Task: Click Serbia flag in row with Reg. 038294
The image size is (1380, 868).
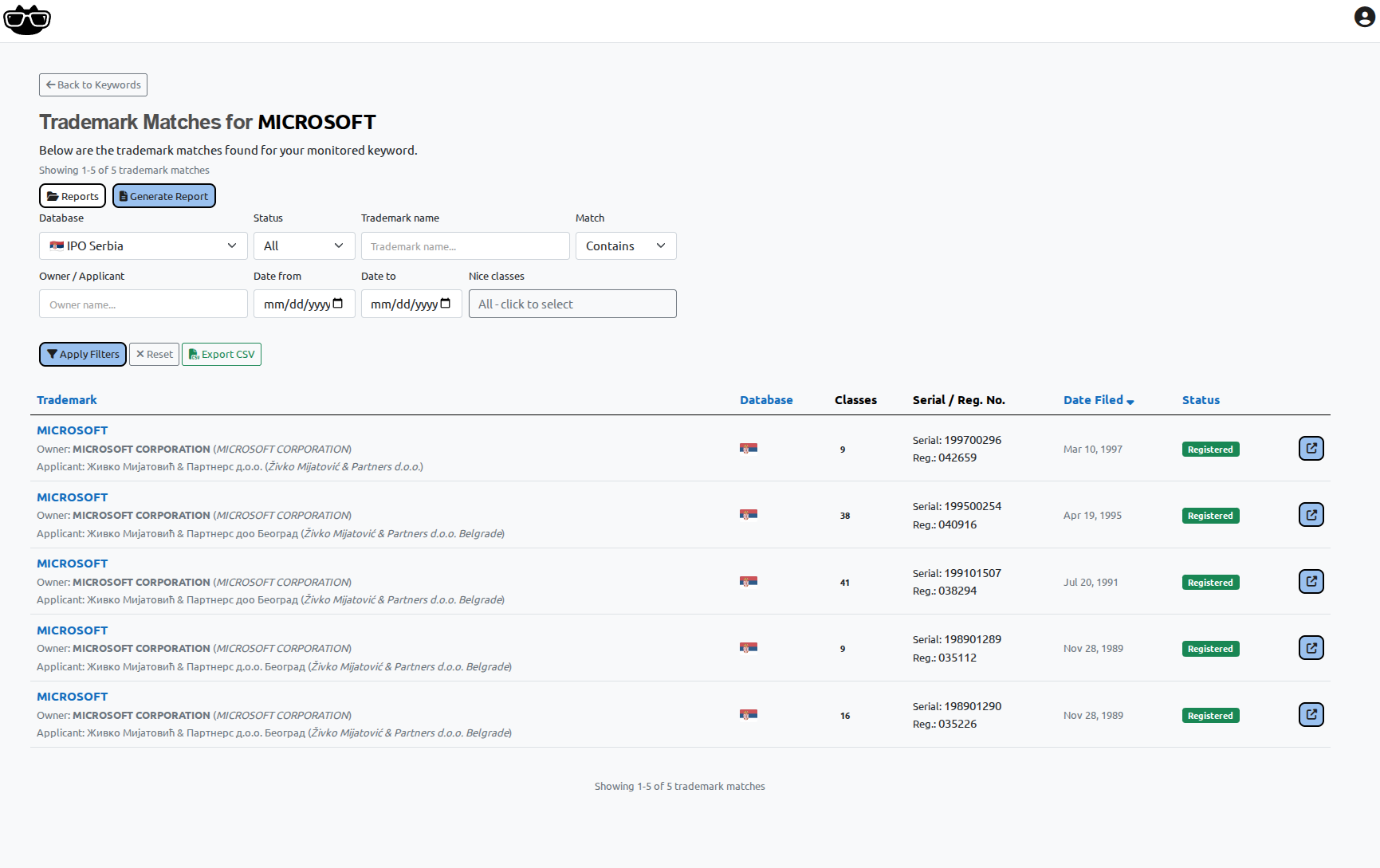Action: (x=749, y=582)
